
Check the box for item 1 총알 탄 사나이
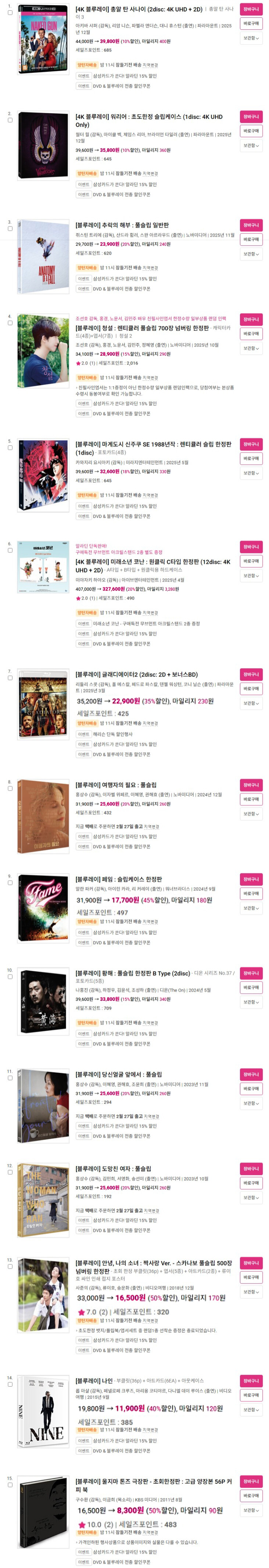[10, 12]
